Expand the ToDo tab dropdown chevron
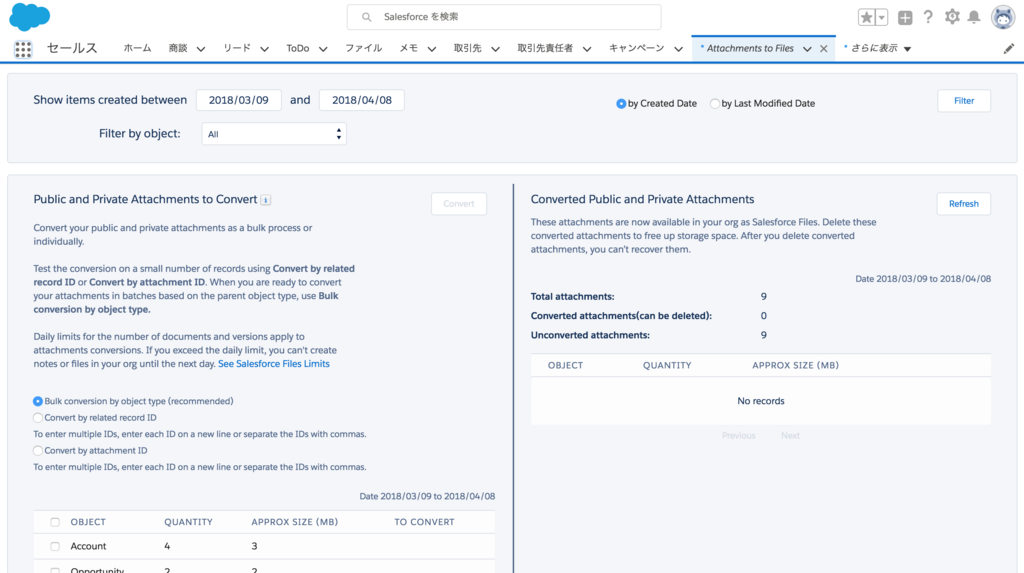This screenshot has height=573, width=1024. click(323, 49)
